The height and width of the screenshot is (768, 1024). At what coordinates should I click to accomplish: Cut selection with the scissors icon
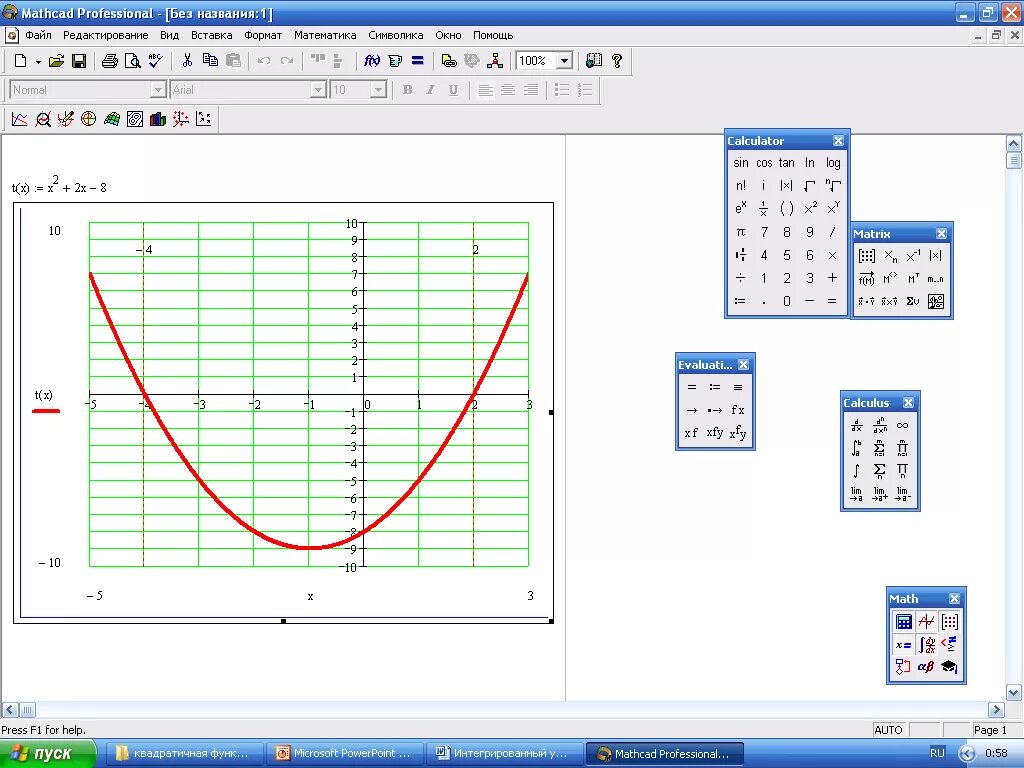187,61
